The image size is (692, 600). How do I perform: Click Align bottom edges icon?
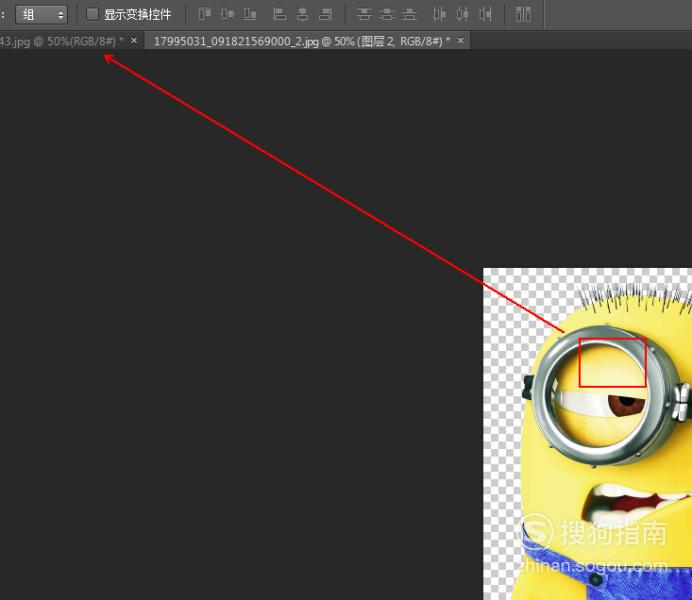coord(250,14)
